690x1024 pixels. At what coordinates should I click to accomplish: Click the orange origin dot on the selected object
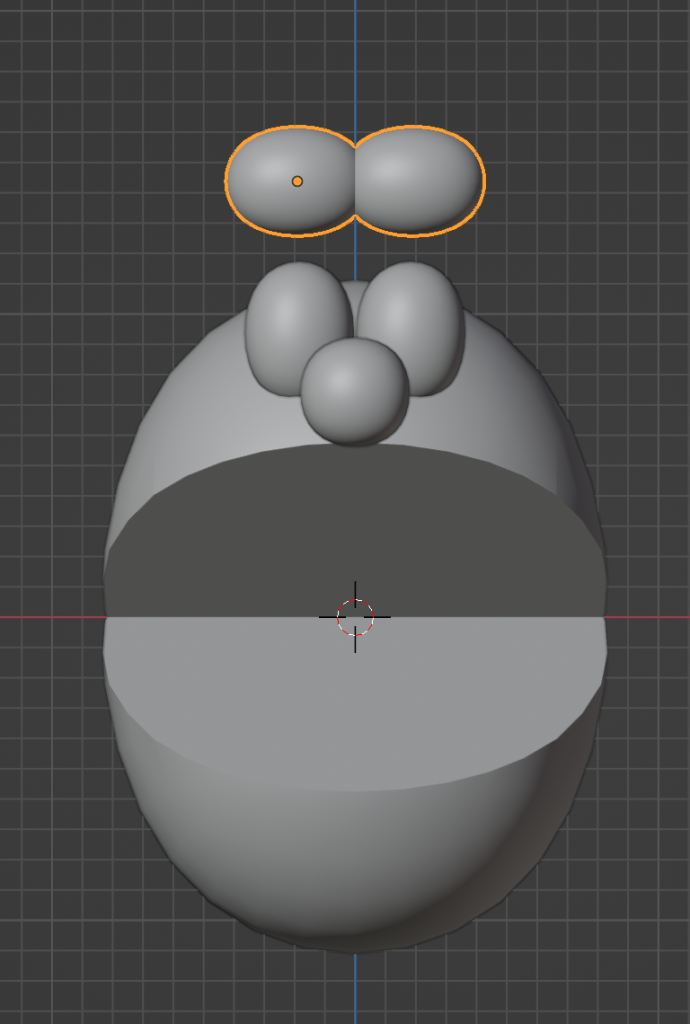click(297, 181)
